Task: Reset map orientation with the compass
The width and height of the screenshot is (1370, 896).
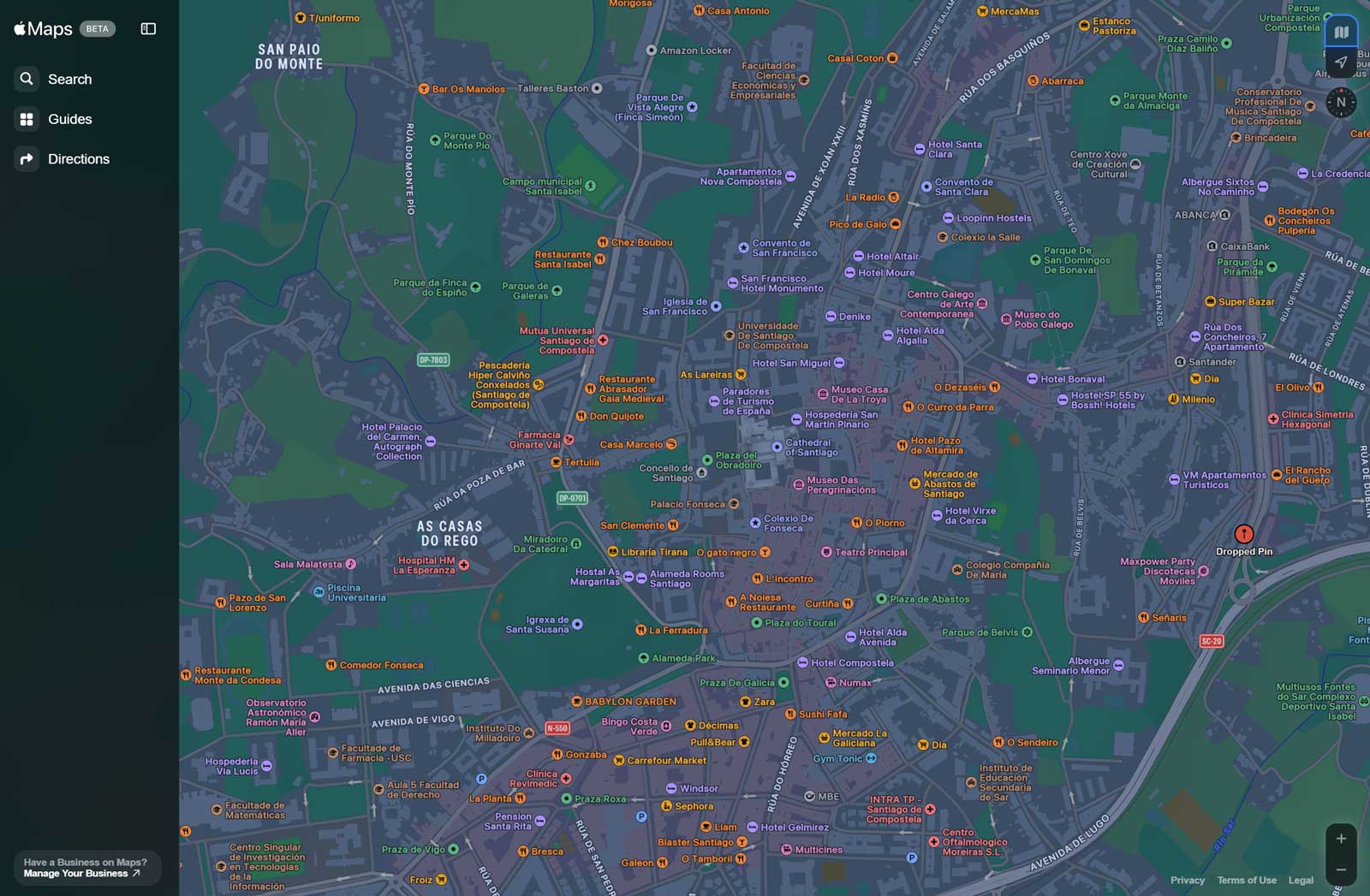Action: click(x=1341, y=103)
